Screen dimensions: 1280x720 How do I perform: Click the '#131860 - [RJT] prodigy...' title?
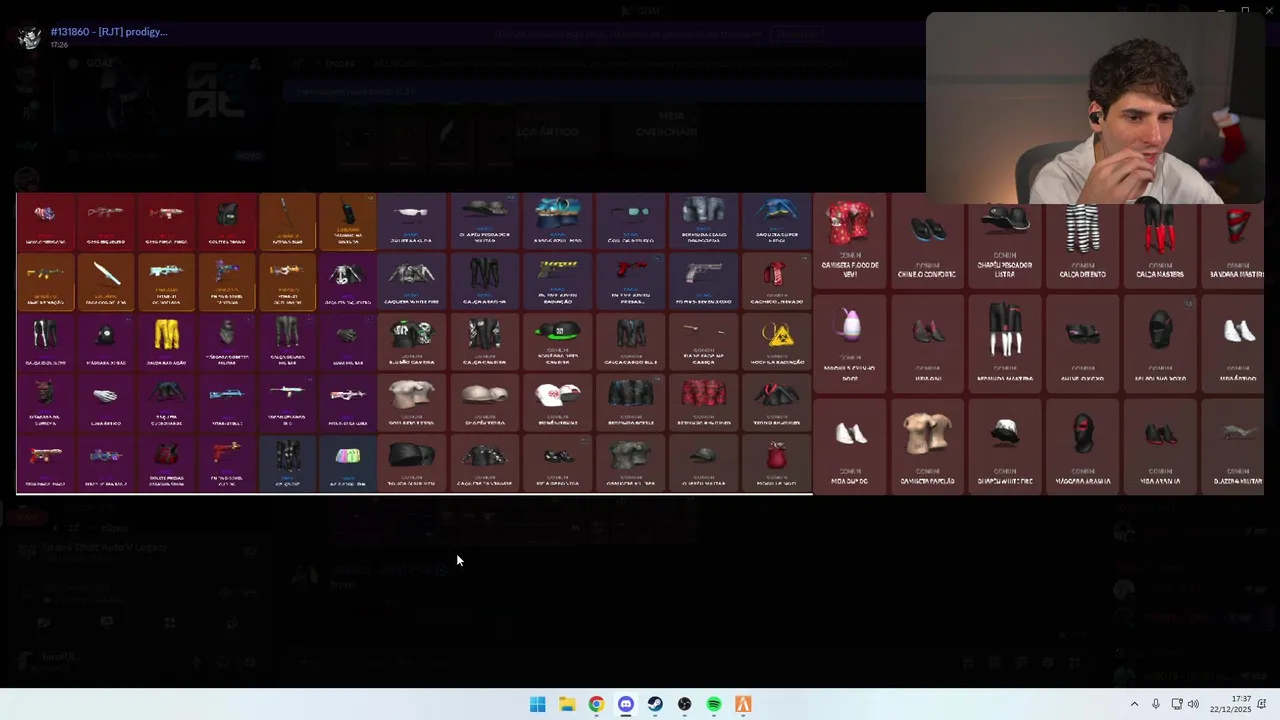coord(109,32)
